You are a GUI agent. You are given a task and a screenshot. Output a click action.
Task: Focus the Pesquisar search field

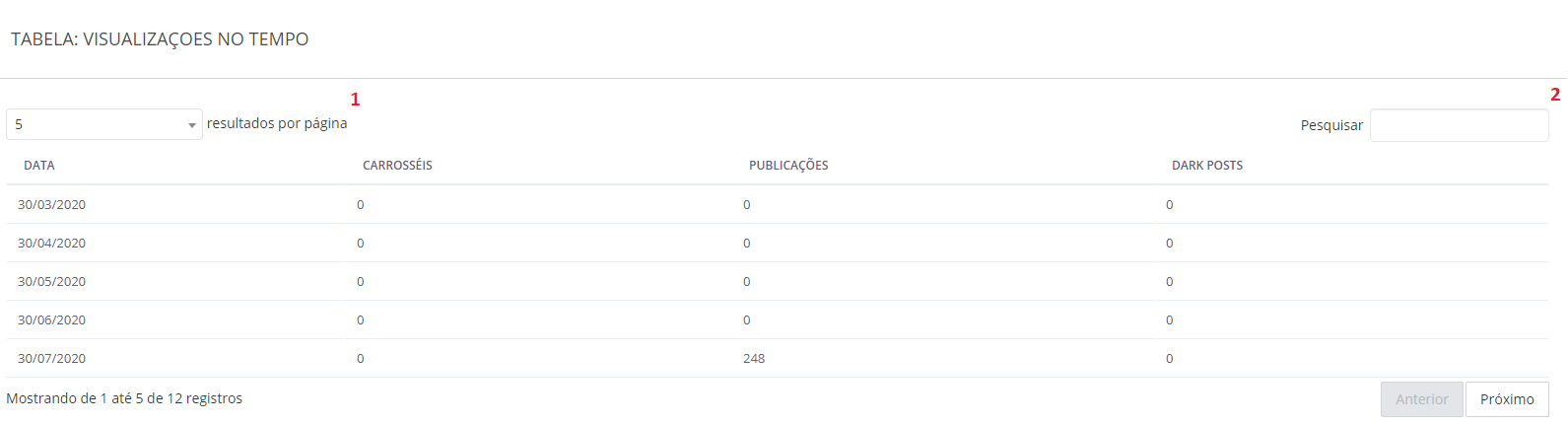(x=1459, y=125)
